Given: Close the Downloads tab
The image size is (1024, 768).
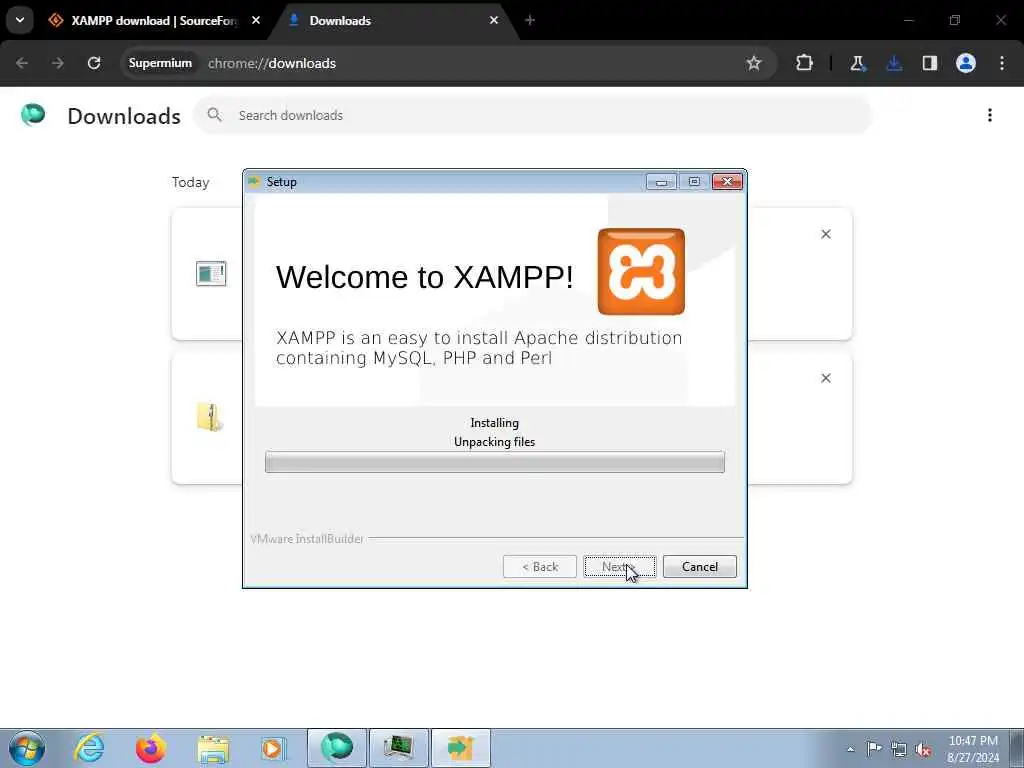Looking at the screenshot, I should [494, 20].
